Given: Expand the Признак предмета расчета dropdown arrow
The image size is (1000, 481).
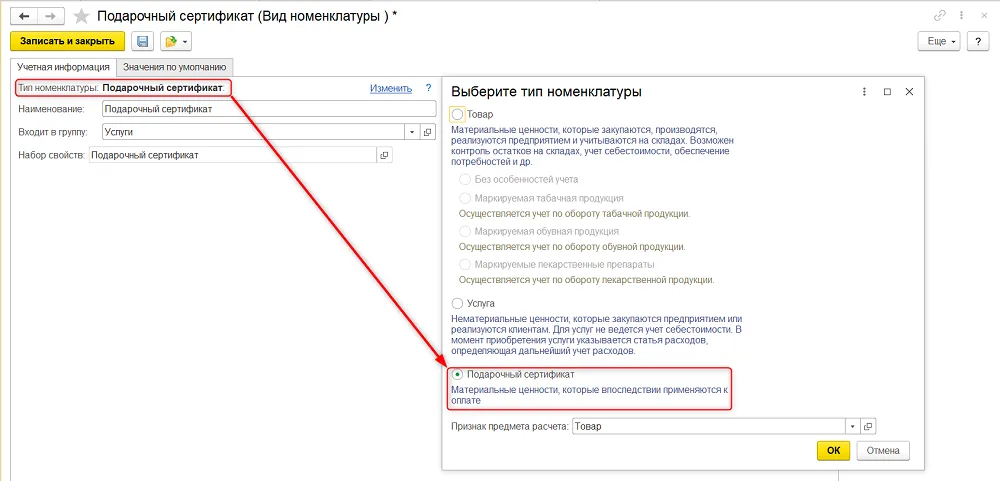Looking at the screenshot, I should (x=853, y=426).
